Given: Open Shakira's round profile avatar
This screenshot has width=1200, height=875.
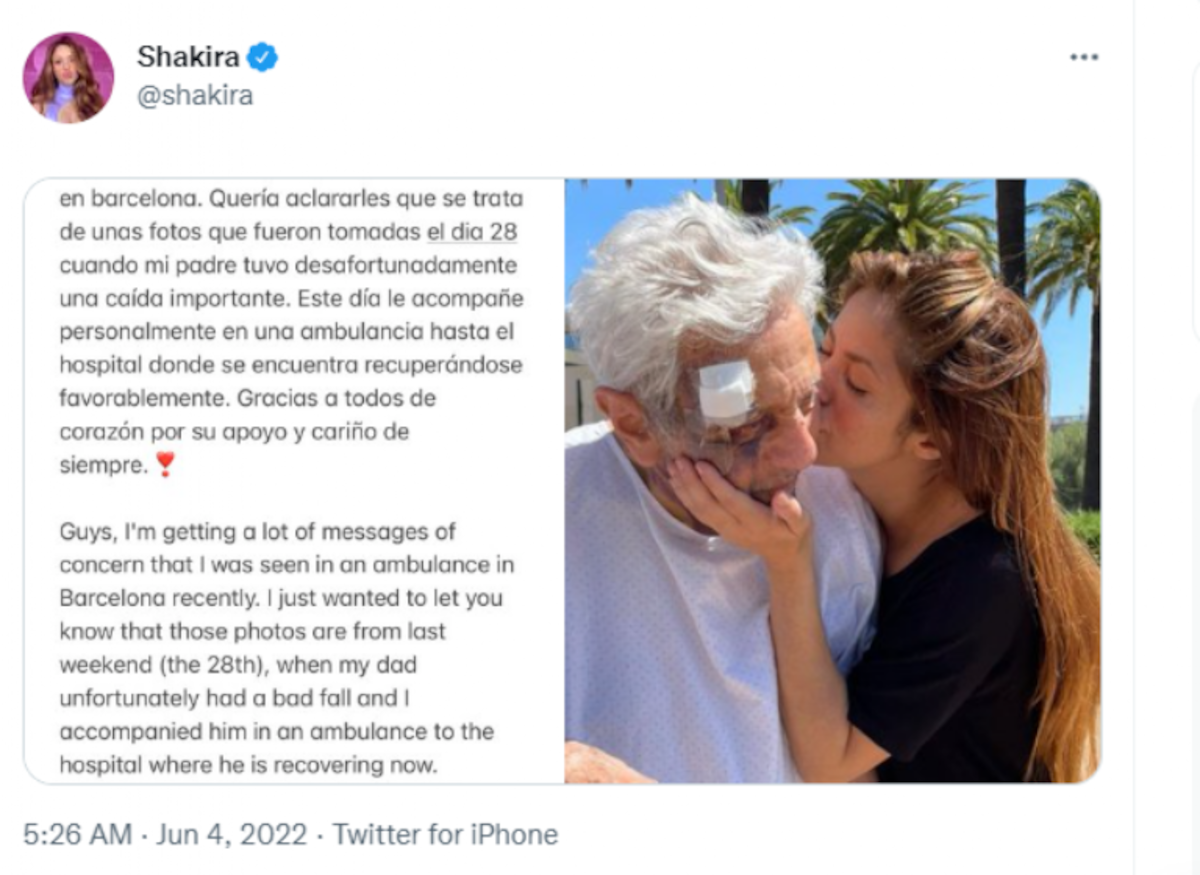Looking at the screenshot, I should click(68, 77).
